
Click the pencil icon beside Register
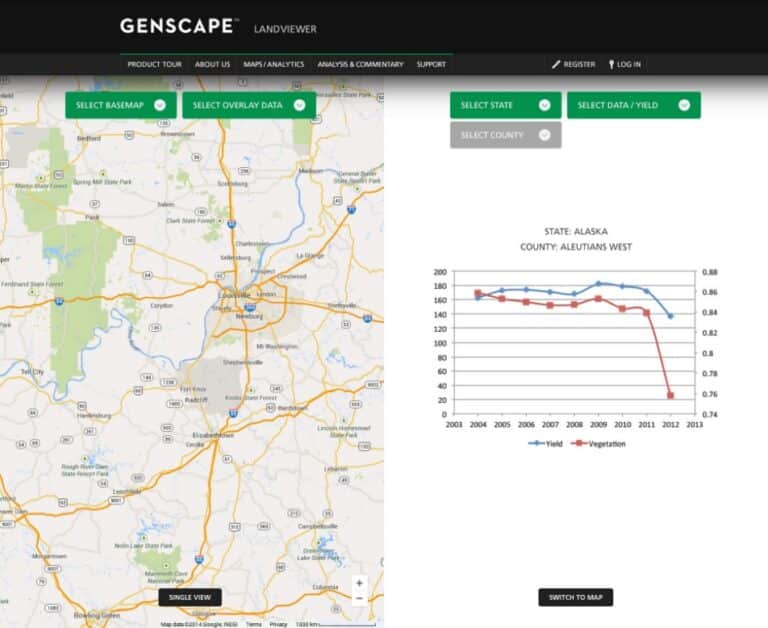(556, 64)
